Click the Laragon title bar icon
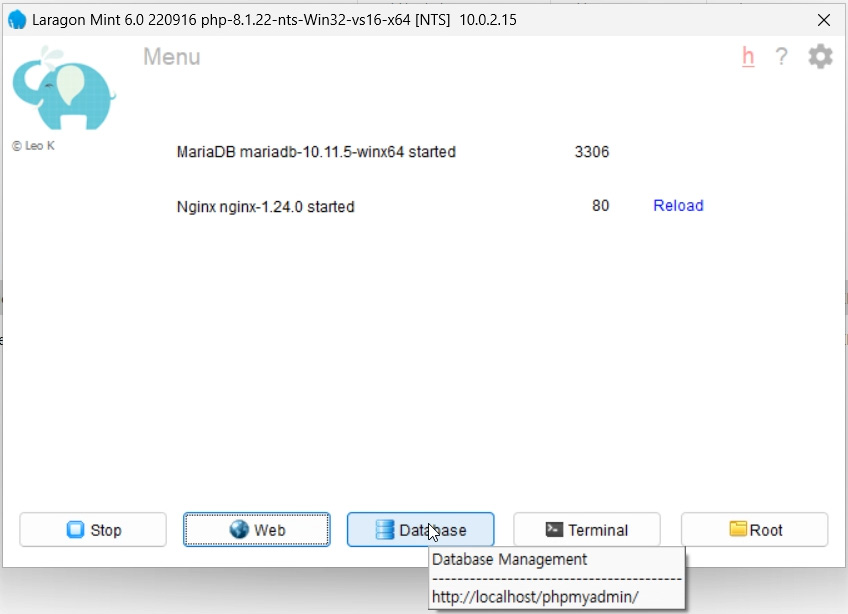 tap(17, 20)
